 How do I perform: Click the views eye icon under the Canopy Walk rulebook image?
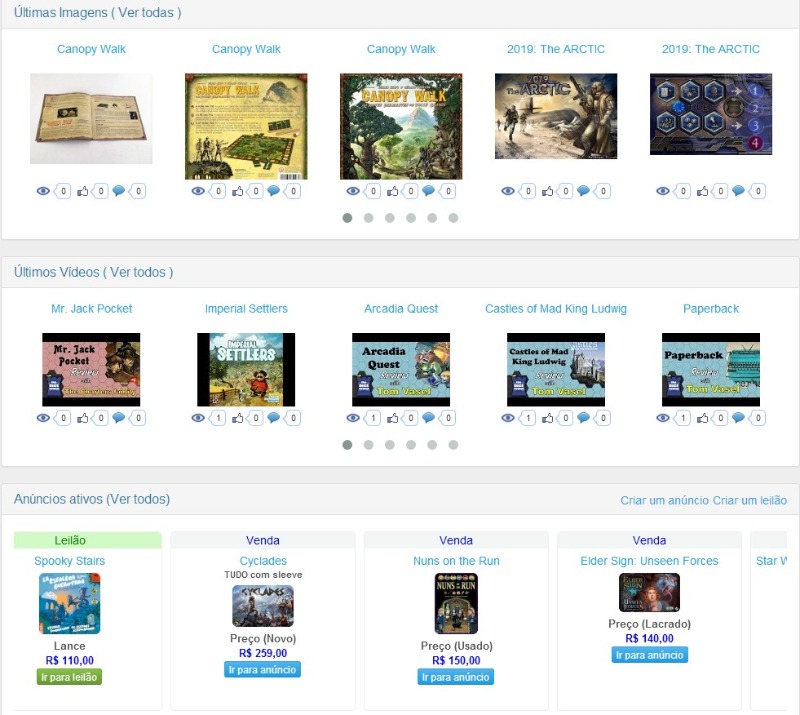43,191
